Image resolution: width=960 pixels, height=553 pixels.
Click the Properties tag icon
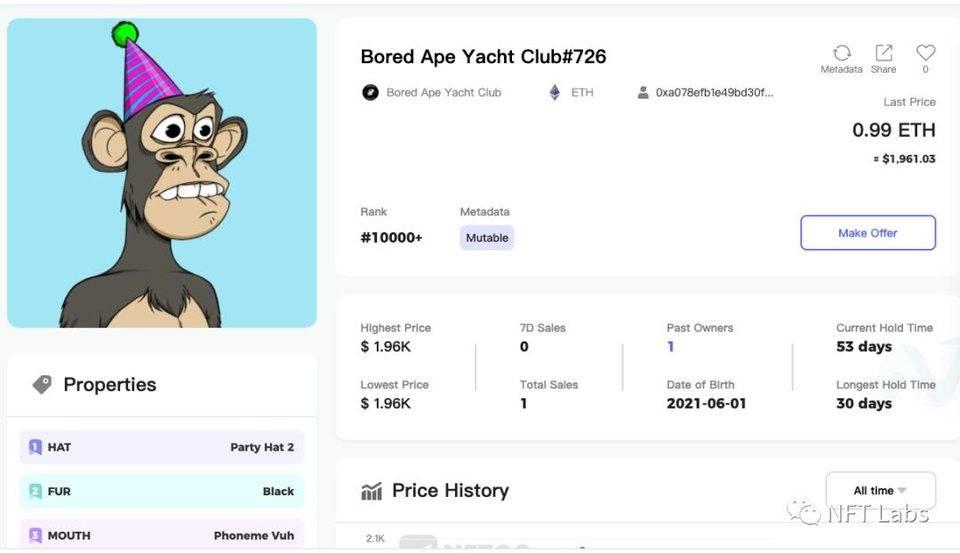click(x=42, y=385)
